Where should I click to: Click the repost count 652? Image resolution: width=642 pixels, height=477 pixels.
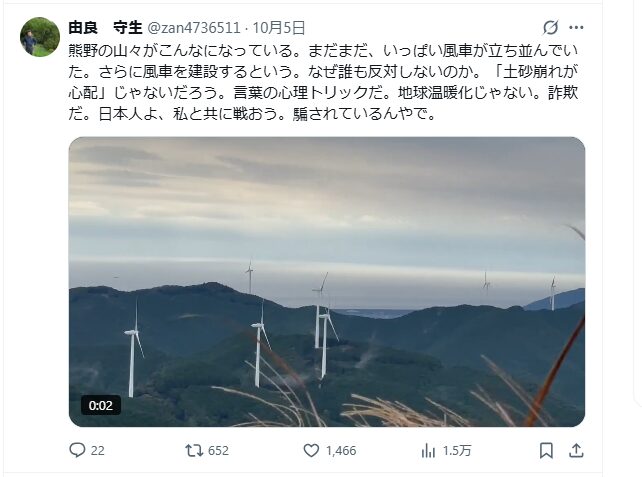click(218, 451)
